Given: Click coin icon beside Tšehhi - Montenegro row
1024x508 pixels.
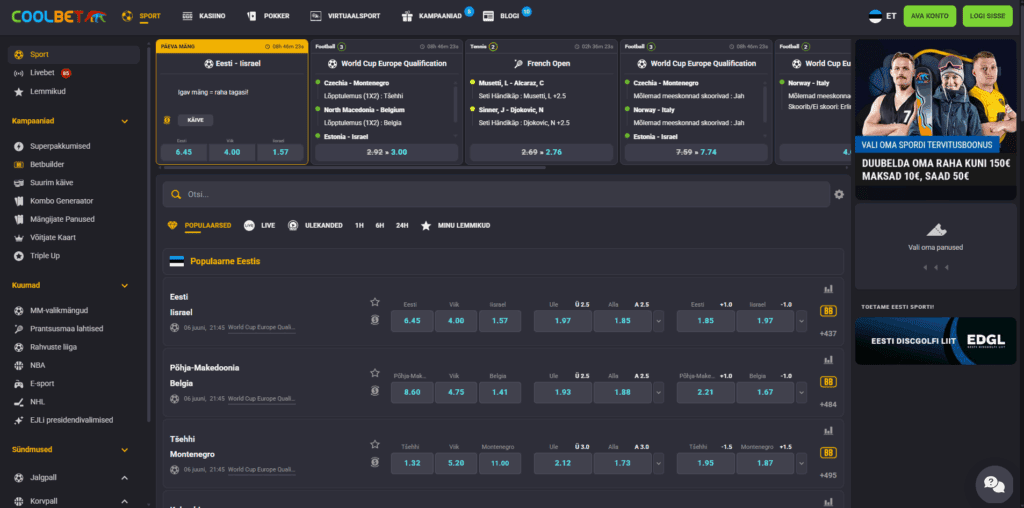Looking at the screenshot, I should click(x=375, y=462).
